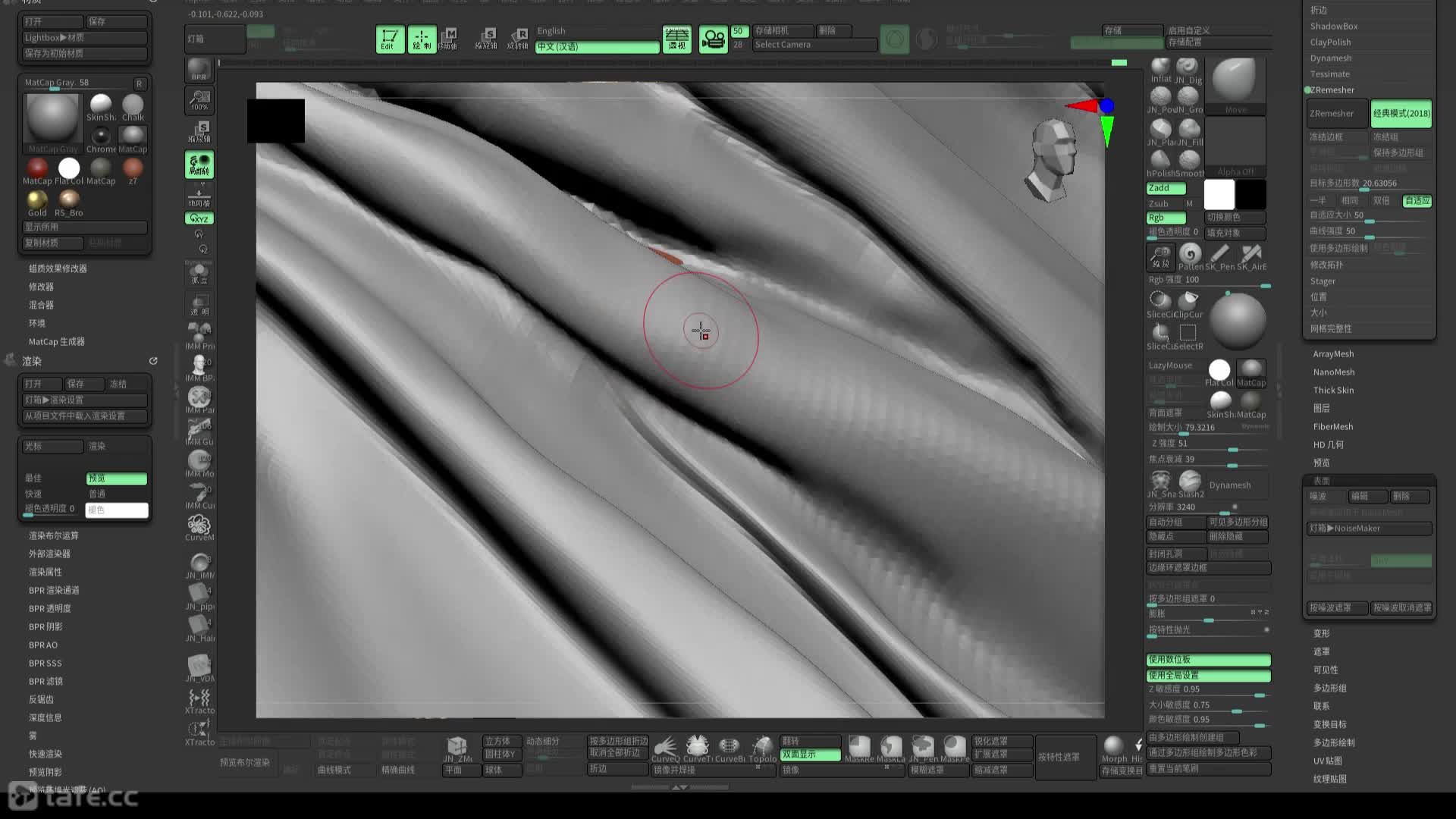Expand the MatCap 生成器 section
The width and height of the screenshot is (1456, 819).
click(x=57, y=342)
